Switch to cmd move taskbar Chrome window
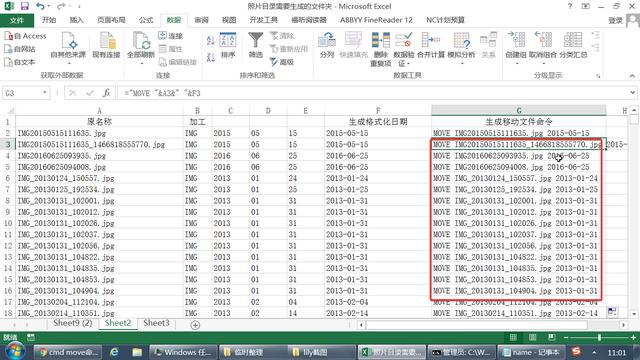This screenshot has height=360, width=640. (x=68, y=352)
